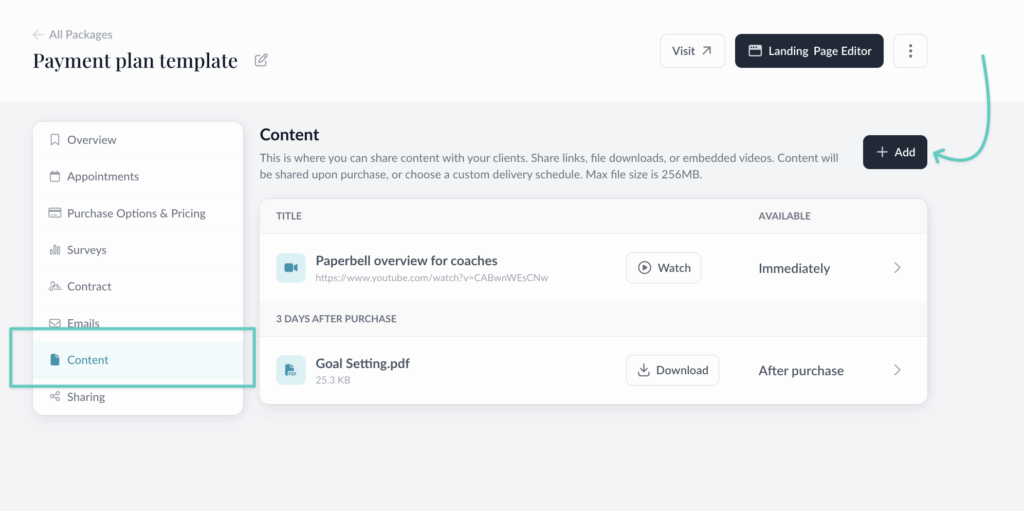This screenshot has width=1024, height=511.
Task: Click the credit card icon for Pricing
Action: (55, 213)
